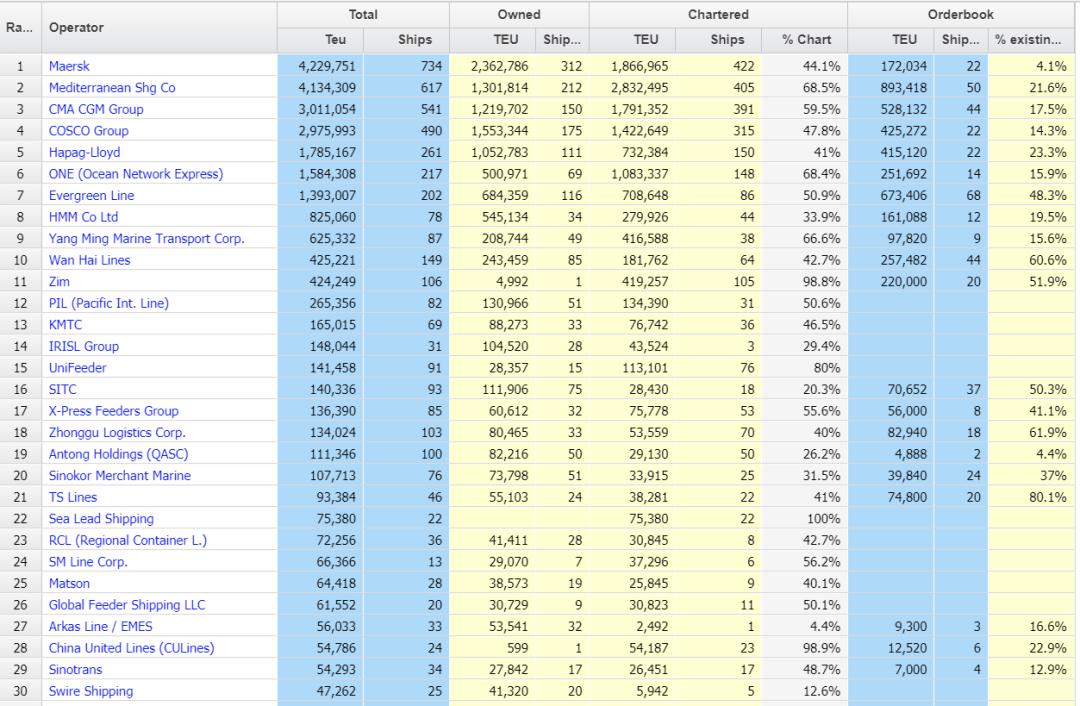Select chartered TEU cell 2,832,495

632,87
